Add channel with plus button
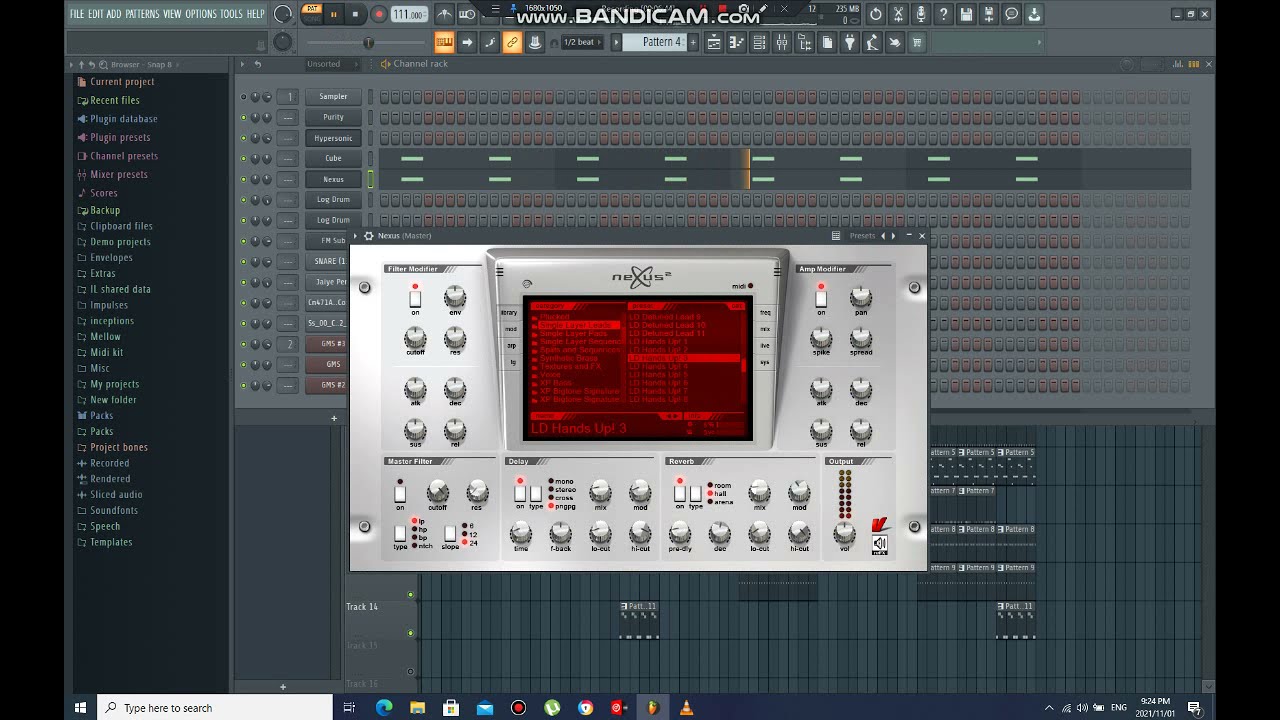Viewport: 1280px width, 720px height. (x=334, y=418)
